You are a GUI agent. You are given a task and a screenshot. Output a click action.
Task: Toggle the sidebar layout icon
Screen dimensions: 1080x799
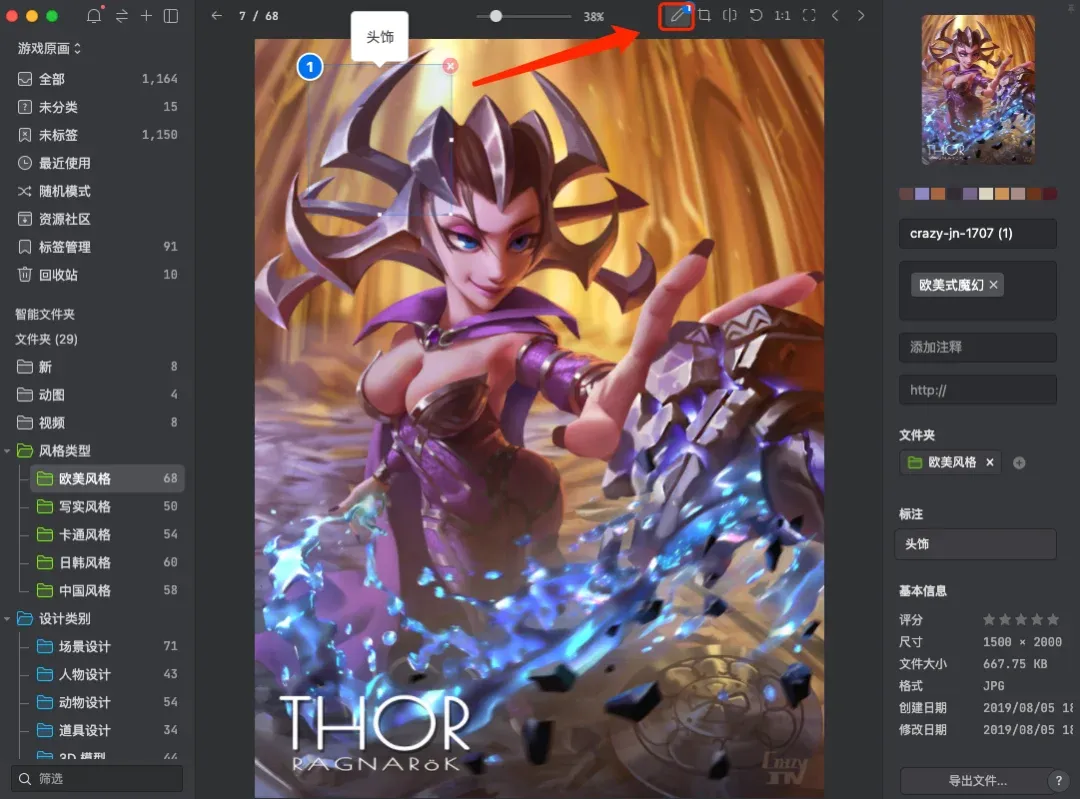171,15
